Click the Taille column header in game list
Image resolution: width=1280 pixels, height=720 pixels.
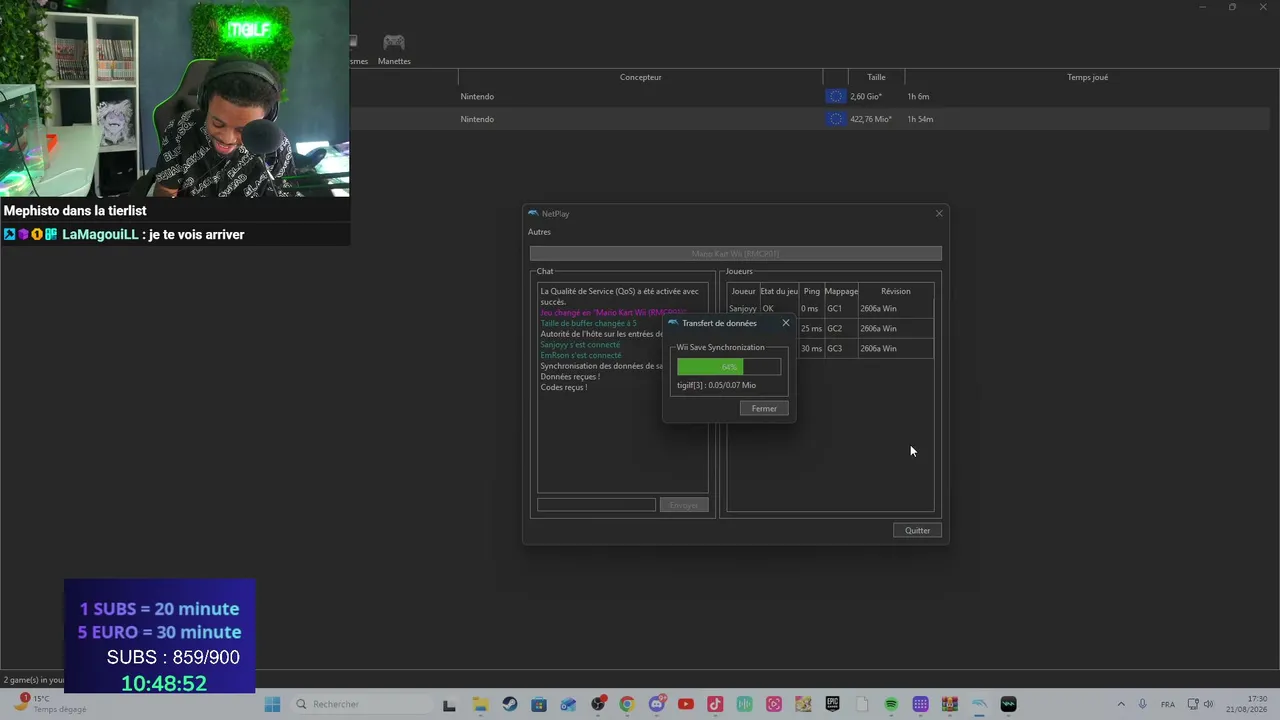[x=876, y=77]
